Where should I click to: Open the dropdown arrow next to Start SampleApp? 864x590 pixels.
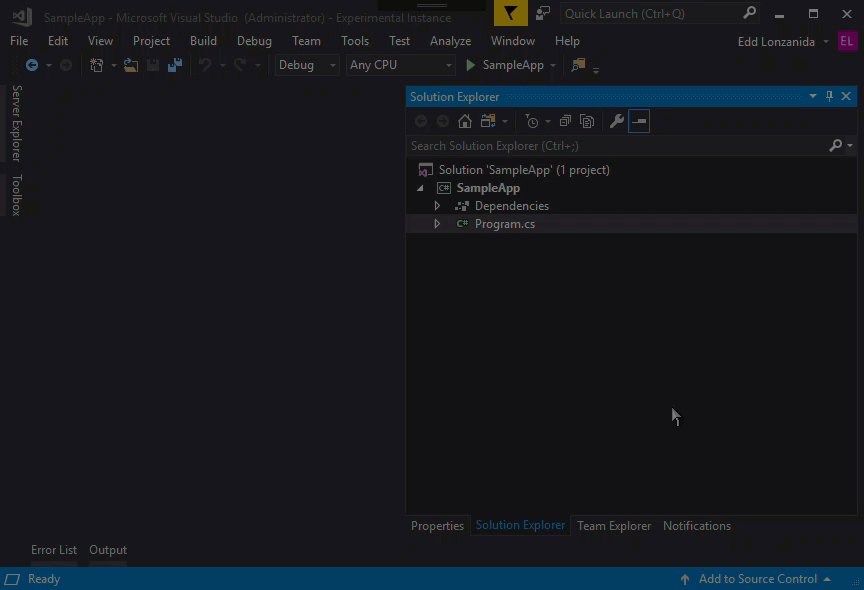tap(553, 66)
